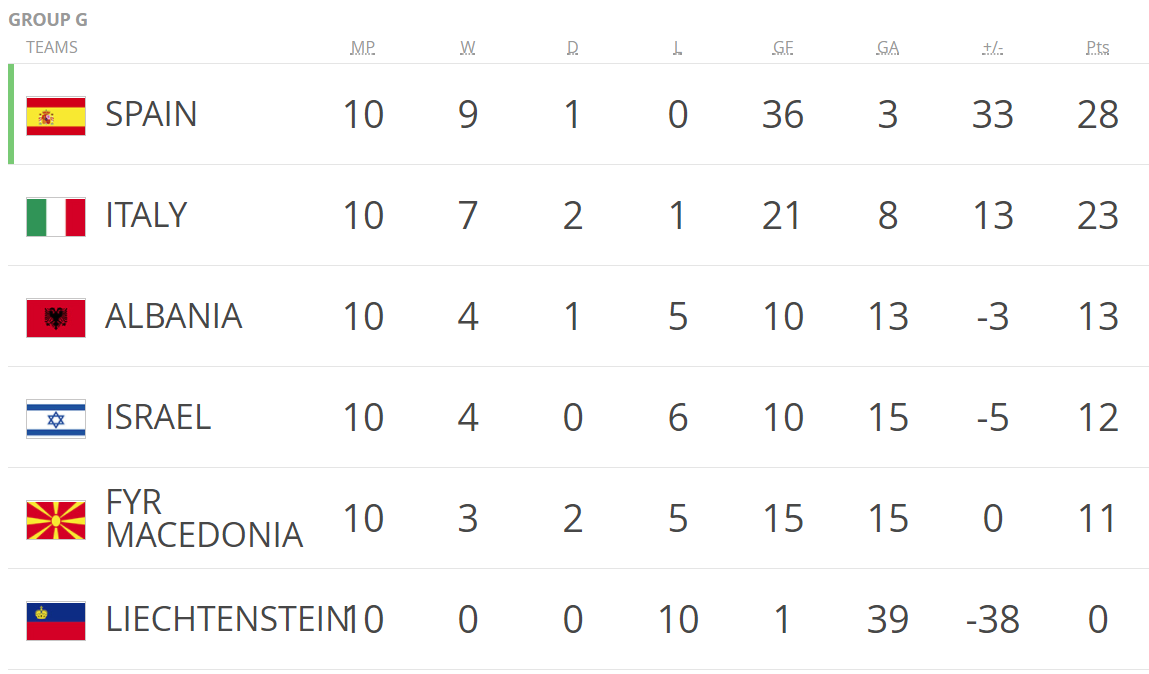
Task: Open the FYR MACEDONIA team page
Action: 204,519
